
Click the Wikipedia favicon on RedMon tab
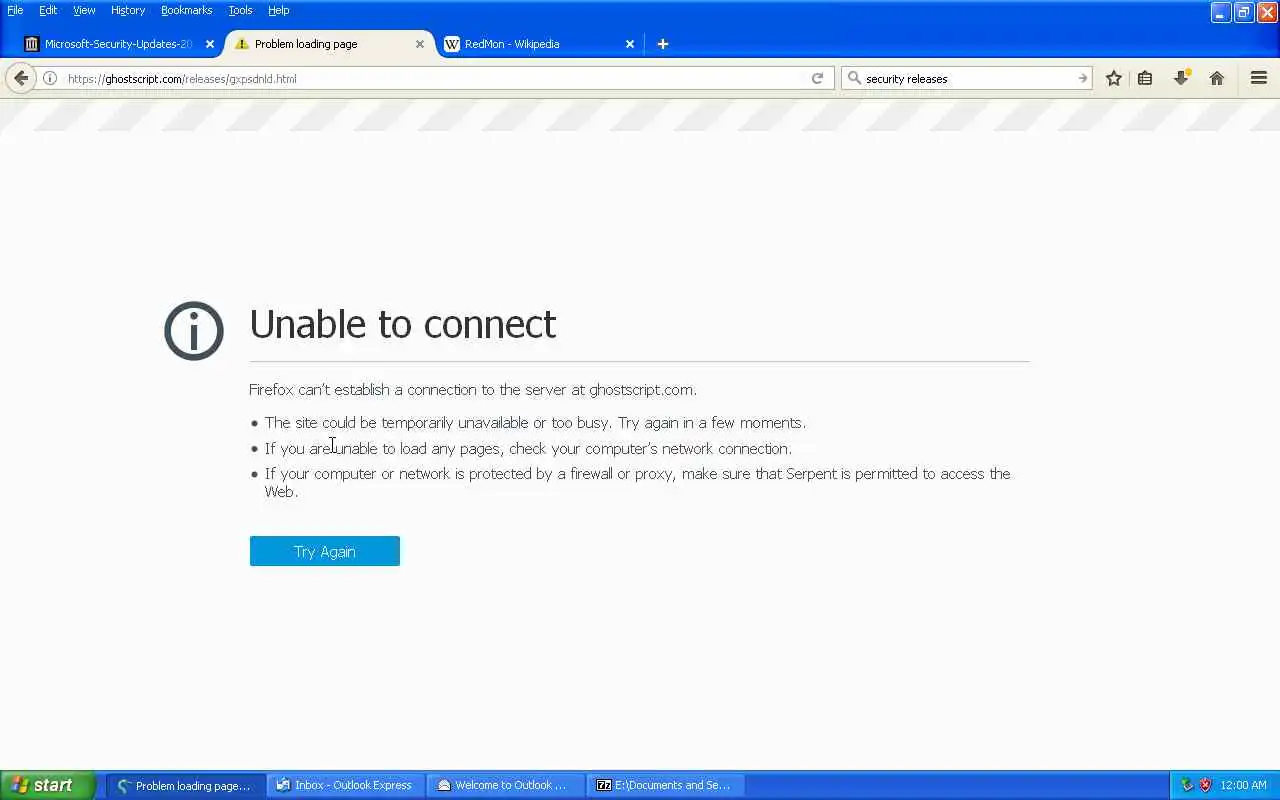pos(452,44)
